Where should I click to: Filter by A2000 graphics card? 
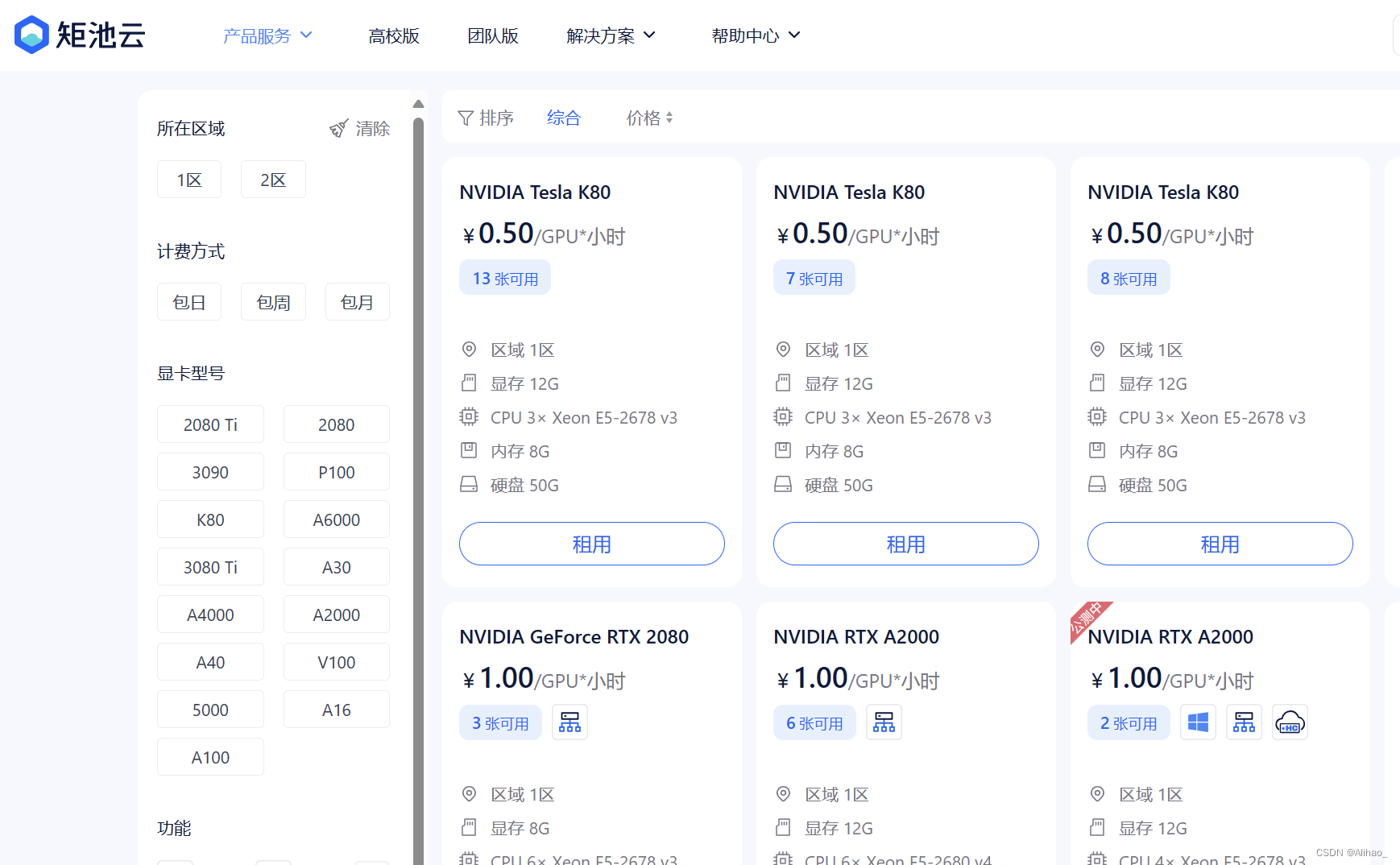tap(337, 615)
